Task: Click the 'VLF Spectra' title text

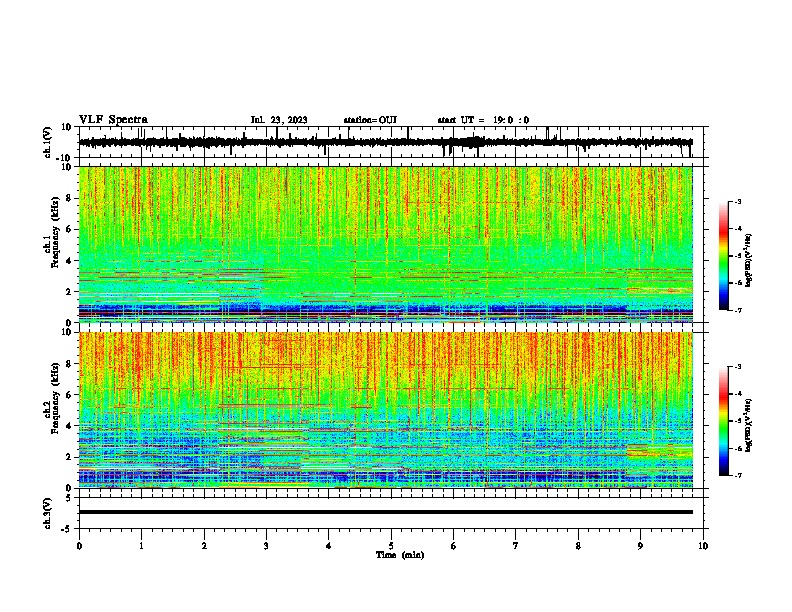Action: pyautogui.click(x=113, y=120)
